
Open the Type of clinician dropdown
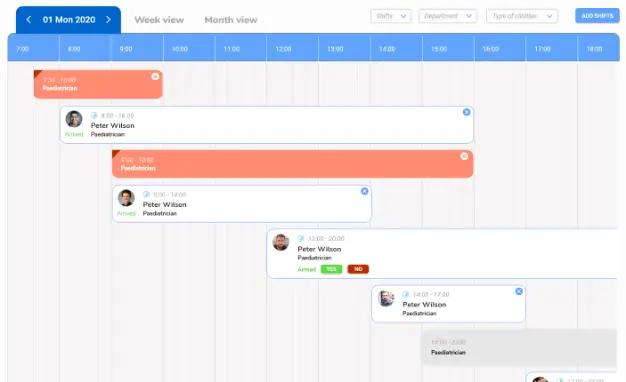(x=522, y=16)
